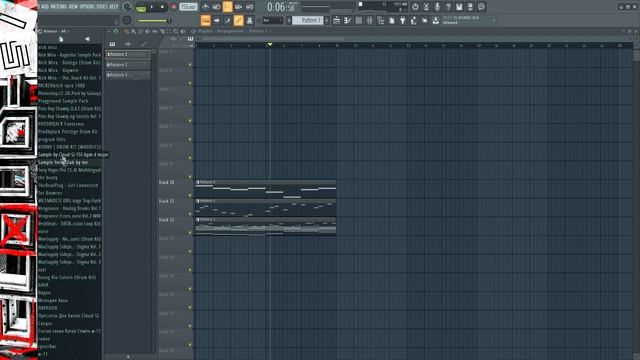Click the speech bubble icon in top toolbar

481,7
